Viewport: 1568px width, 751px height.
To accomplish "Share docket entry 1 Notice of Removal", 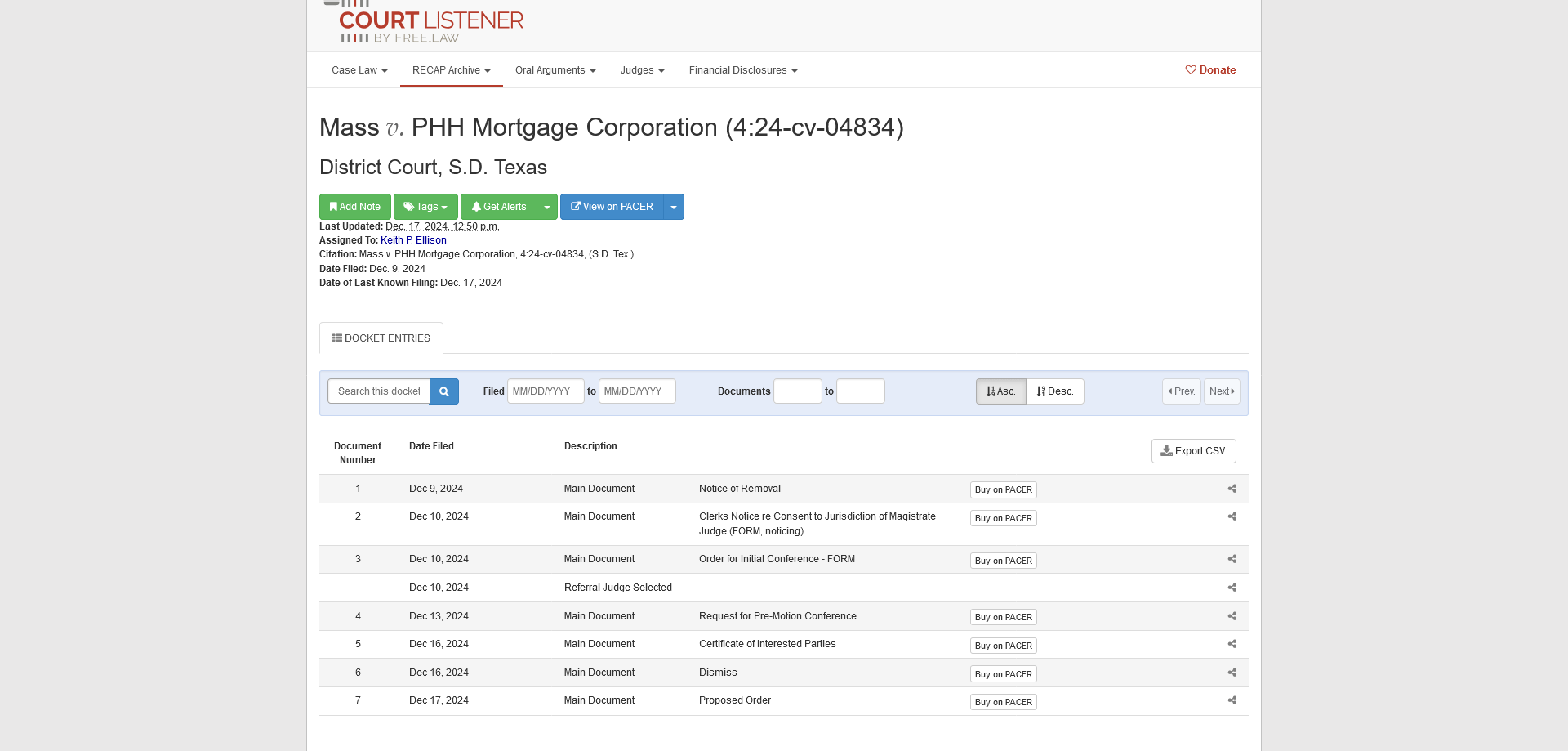I will tap(1232, 489).
